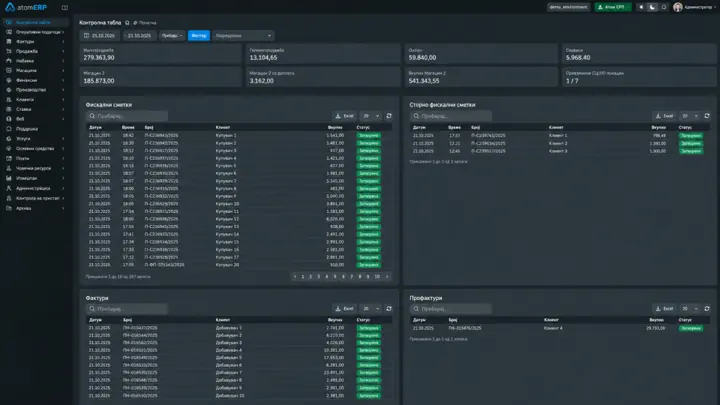Open Основни средства in the sidebar
Viewport: 720px width, 405px height.
coord(36,149)
